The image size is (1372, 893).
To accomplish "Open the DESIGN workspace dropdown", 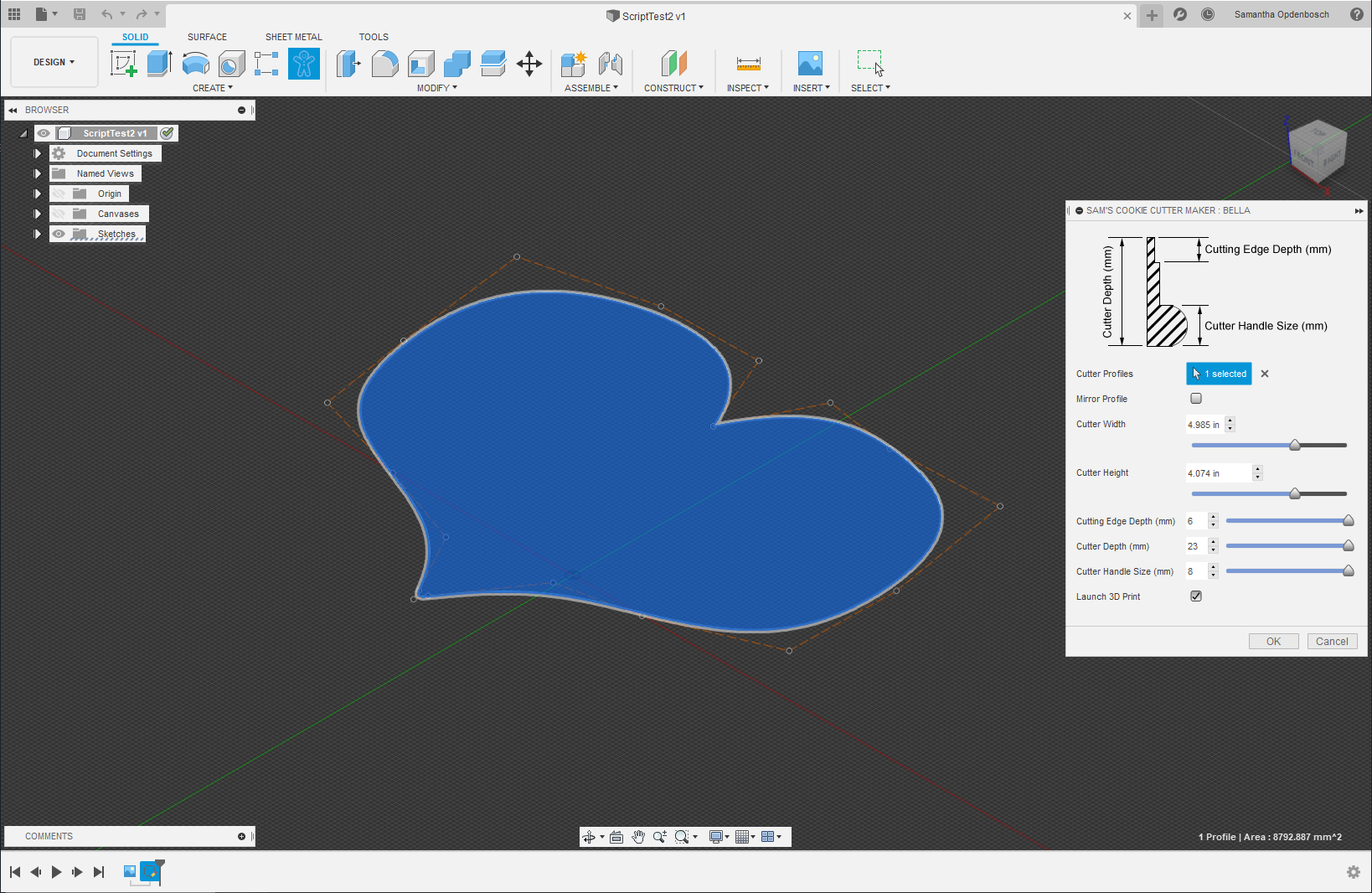I will coord(54,62).
